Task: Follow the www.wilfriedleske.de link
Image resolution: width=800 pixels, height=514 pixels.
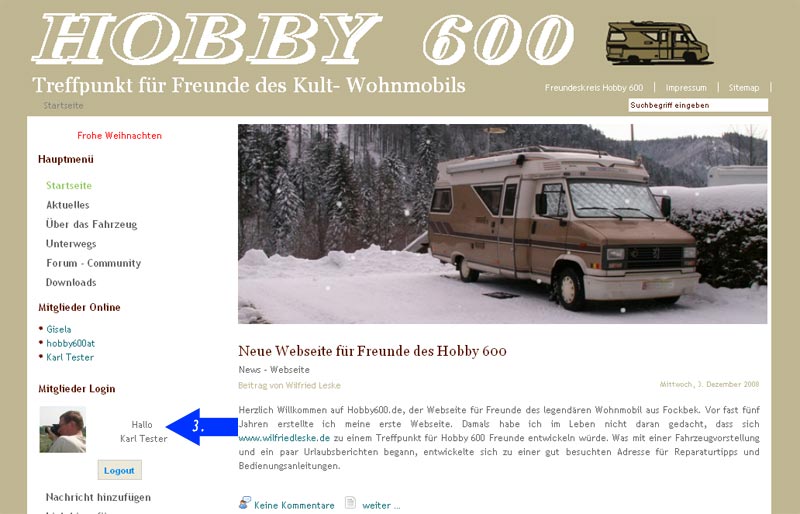Action: coord(284,438)
